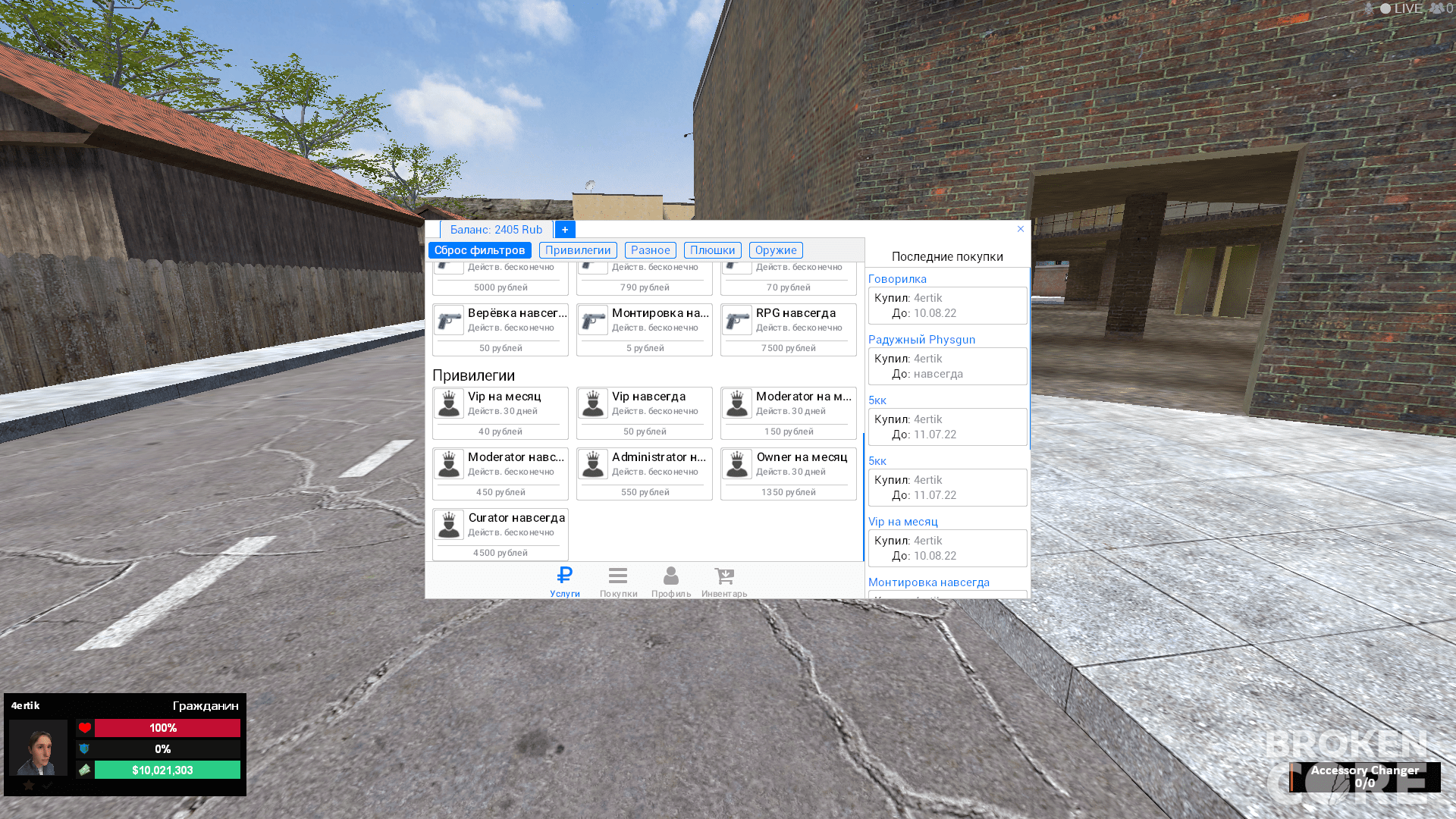Viewport: 1456px width, 819px height.
Task: Click the crown icon of Owner на месяц
Action: click(737, 464)
